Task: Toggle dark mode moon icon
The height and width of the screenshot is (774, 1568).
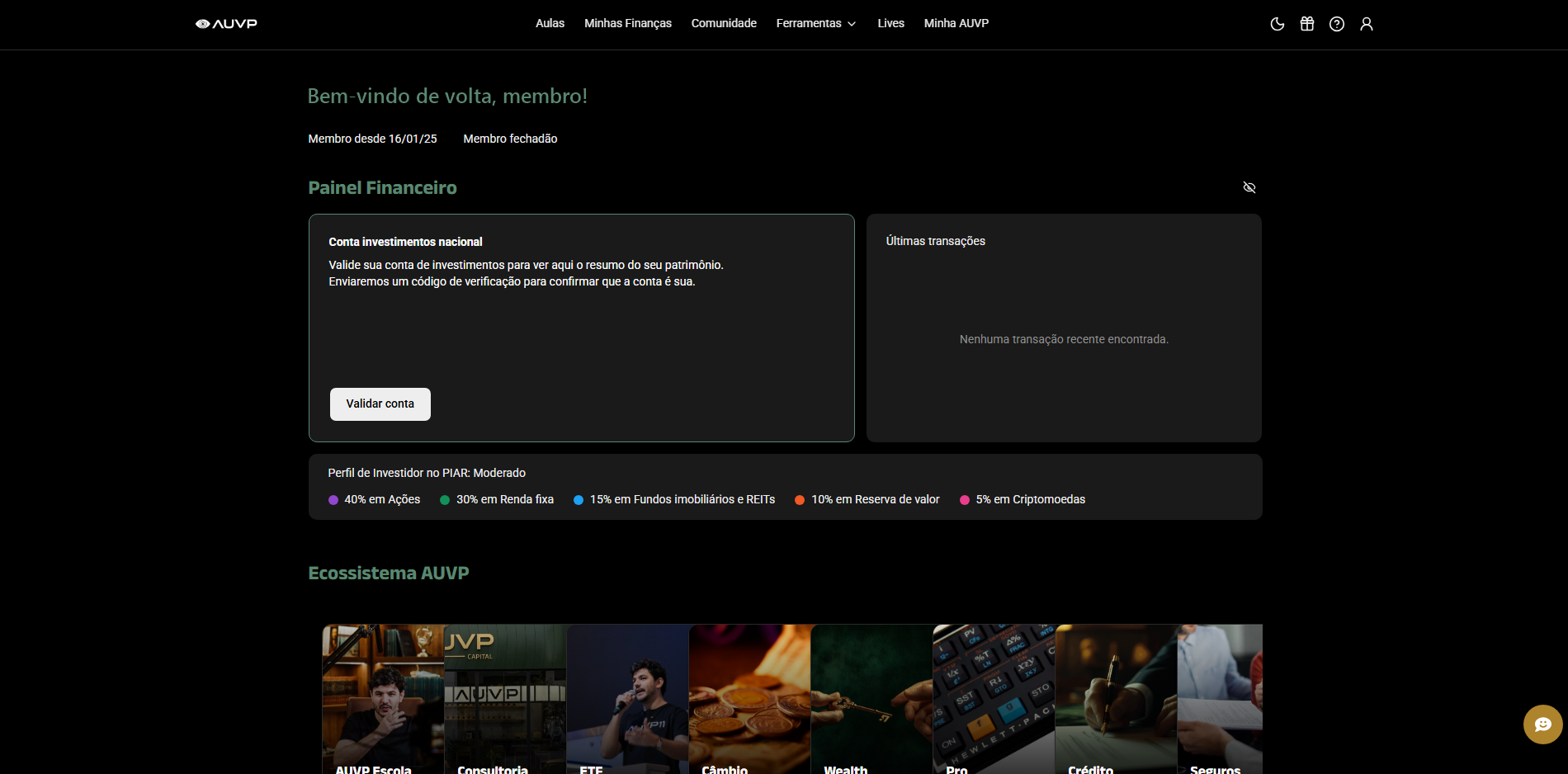Action: point(1278,24)
